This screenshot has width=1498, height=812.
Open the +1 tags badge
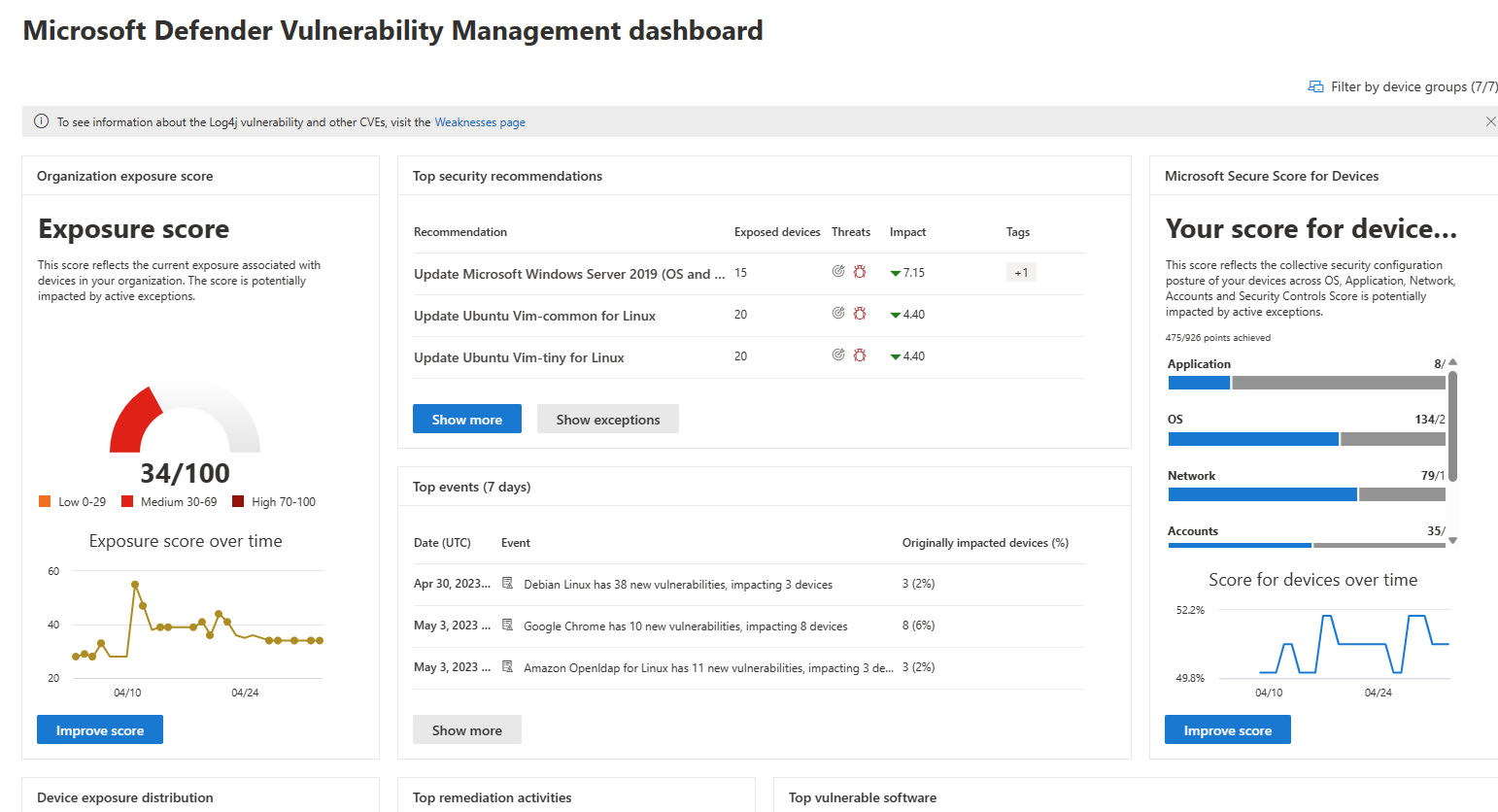click(1021, 273)
